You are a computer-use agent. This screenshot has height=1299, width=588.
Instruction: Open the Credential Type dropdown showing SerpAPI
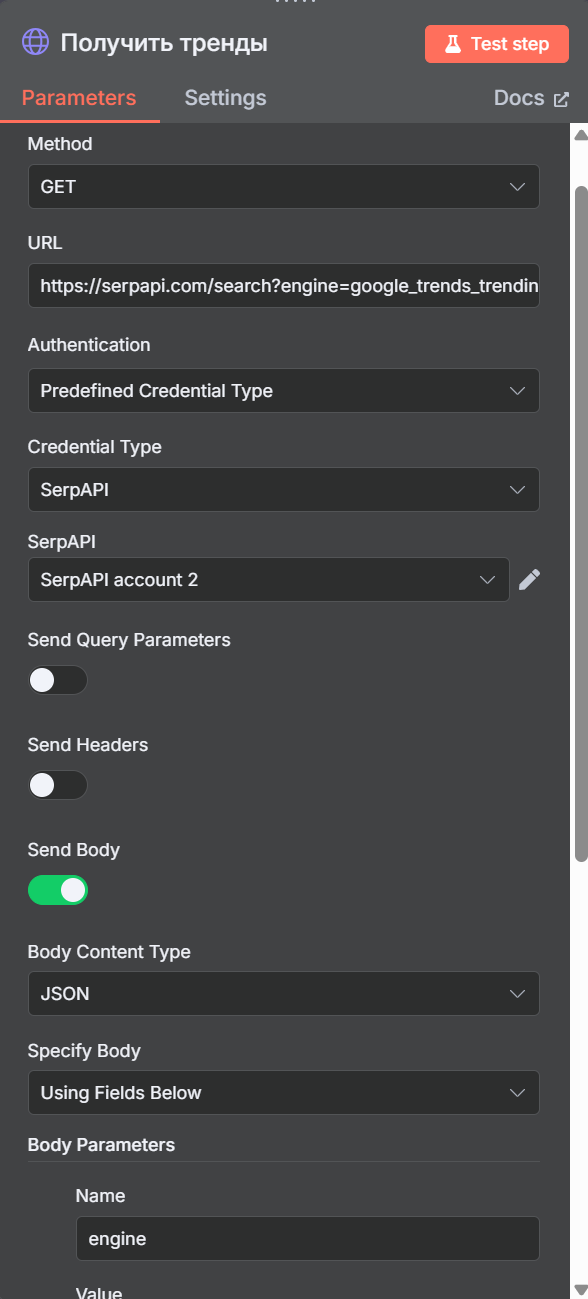284,490
